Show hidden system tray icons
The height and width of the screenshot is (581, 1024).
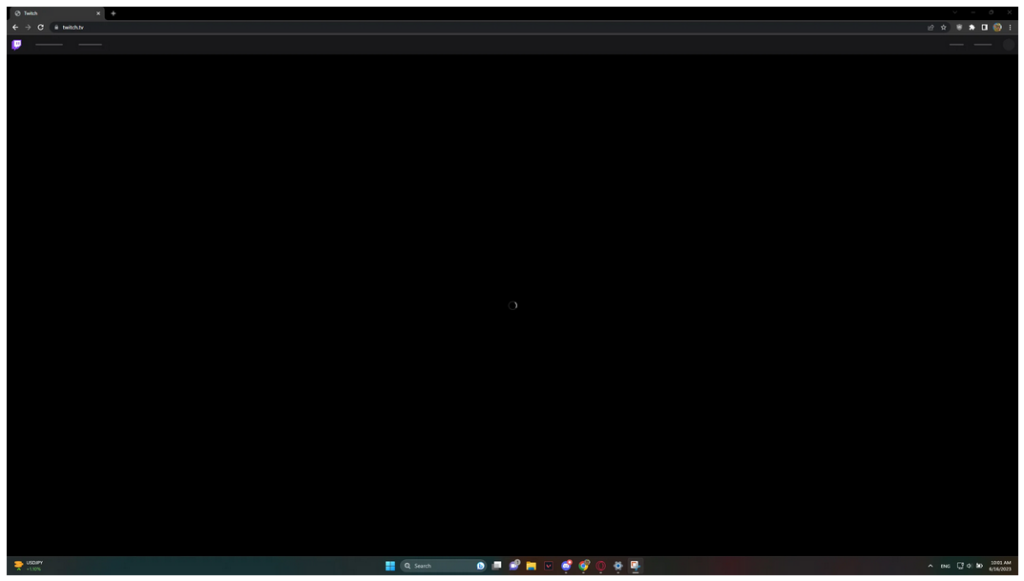930,566
